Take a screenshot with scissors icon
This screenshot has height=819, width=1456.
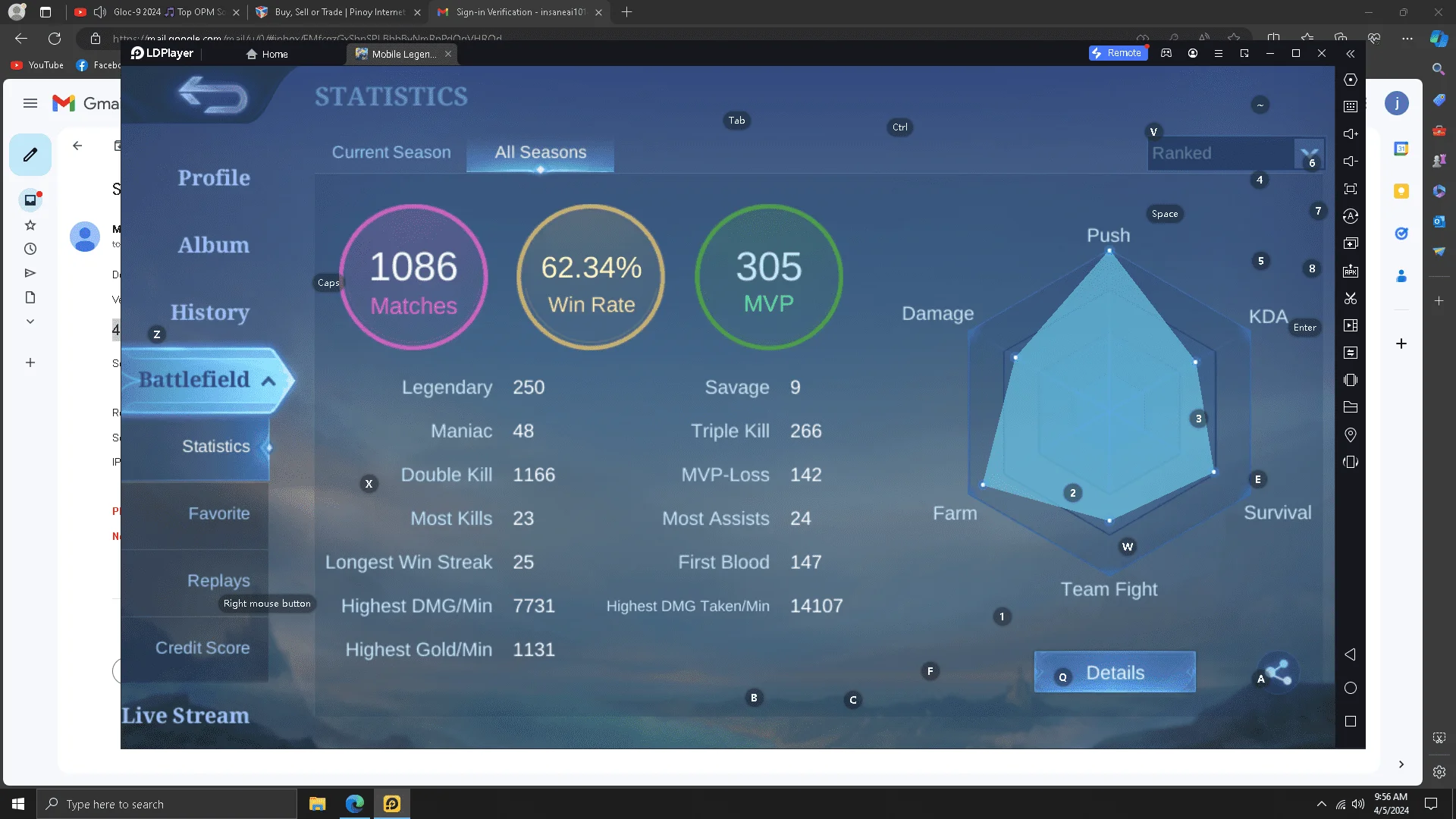point(1351,298)
